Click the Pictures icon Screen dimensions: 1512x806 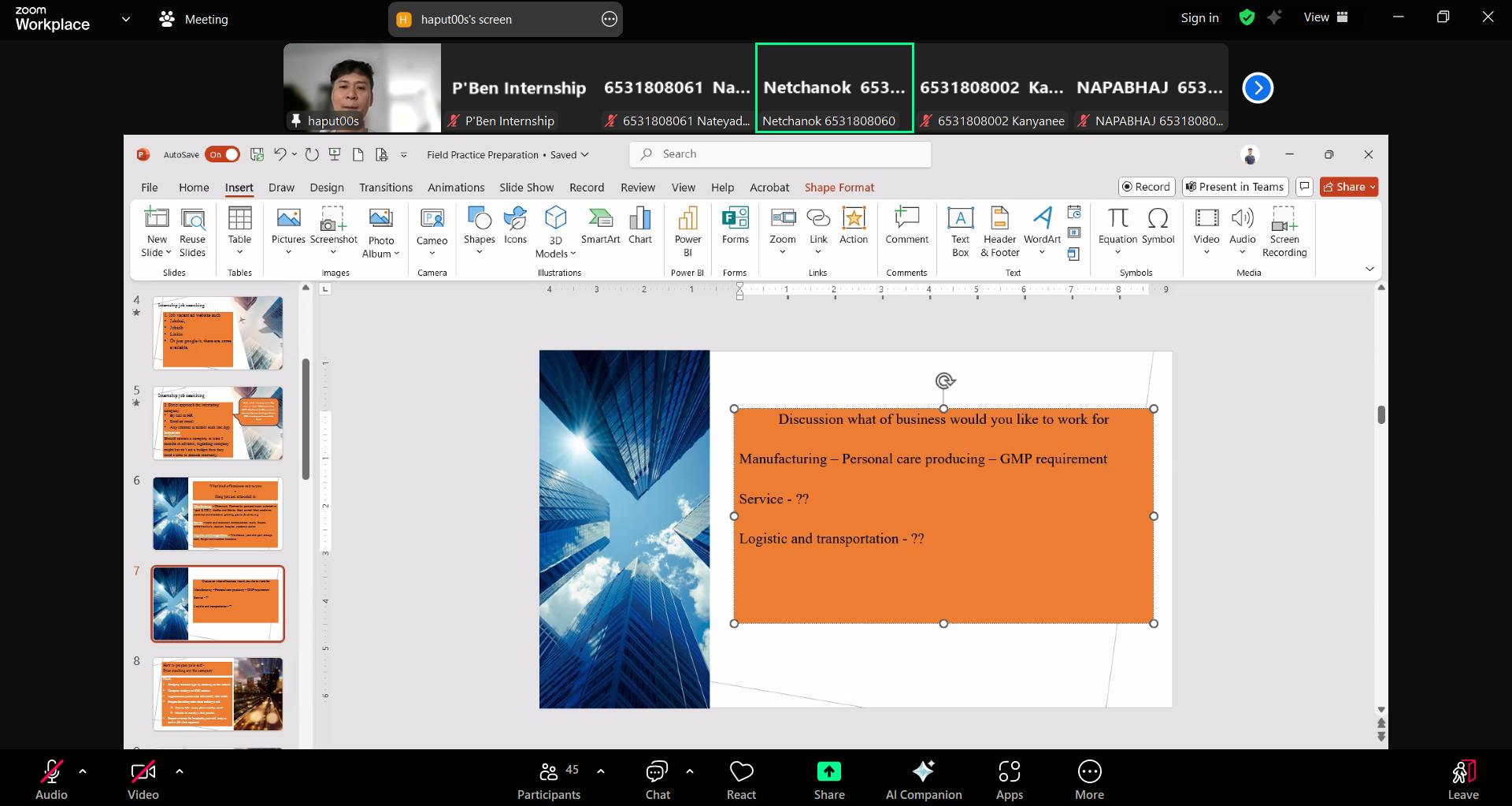288,217
